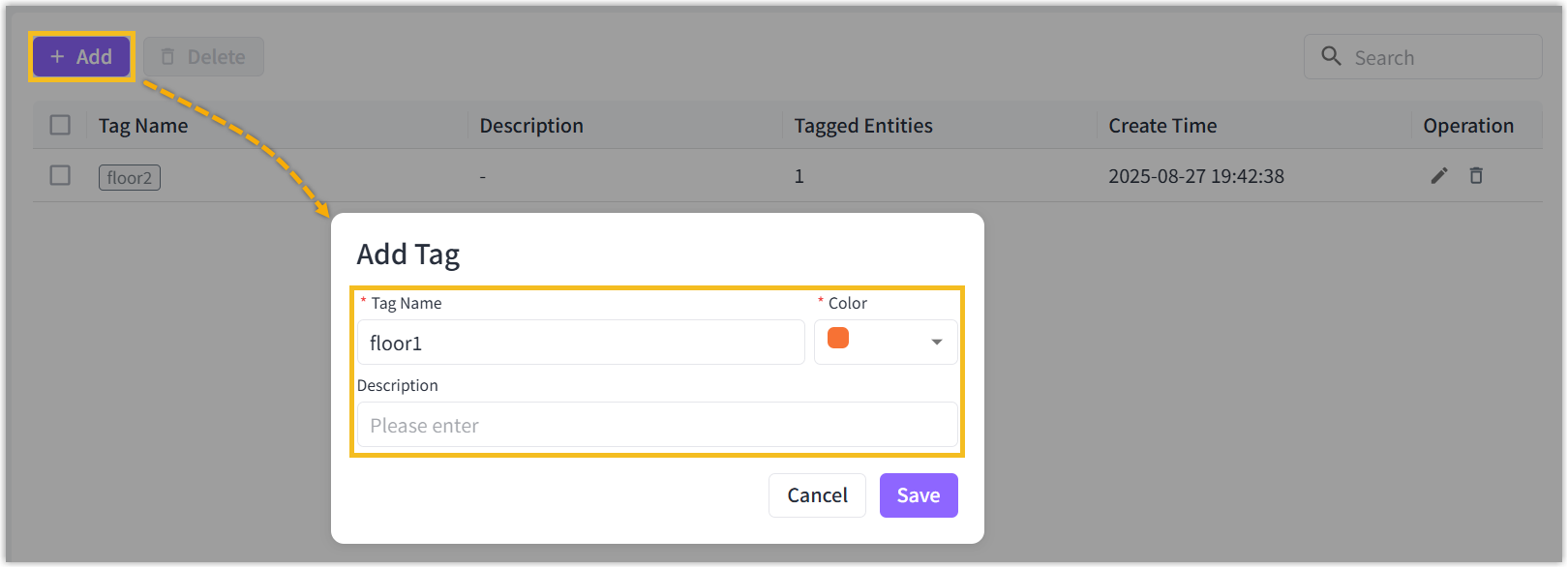Click into the Tag Name field

tap(581, 343)
